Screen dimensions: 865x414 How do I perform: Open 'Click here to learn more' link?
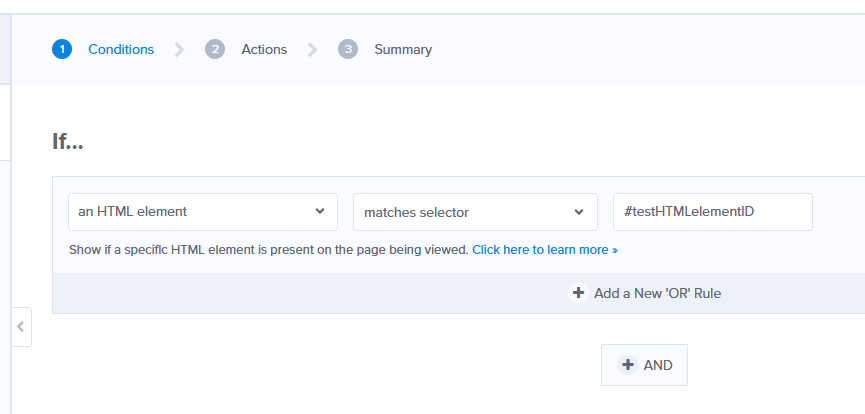point(545,250)
